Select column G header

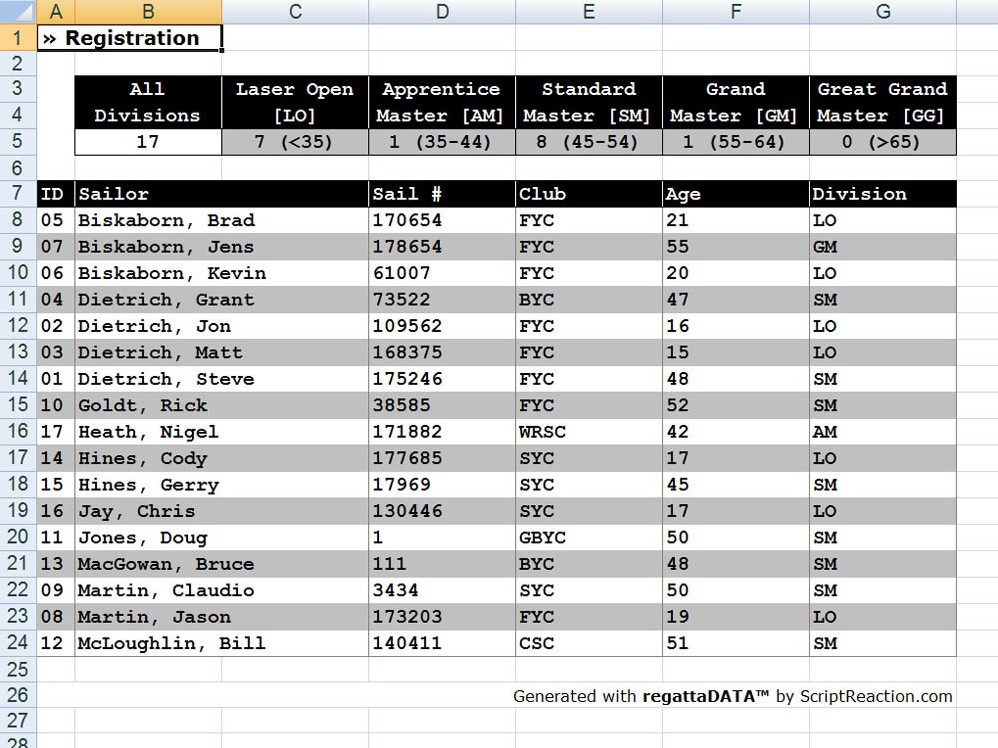click(x=883, y=11)
